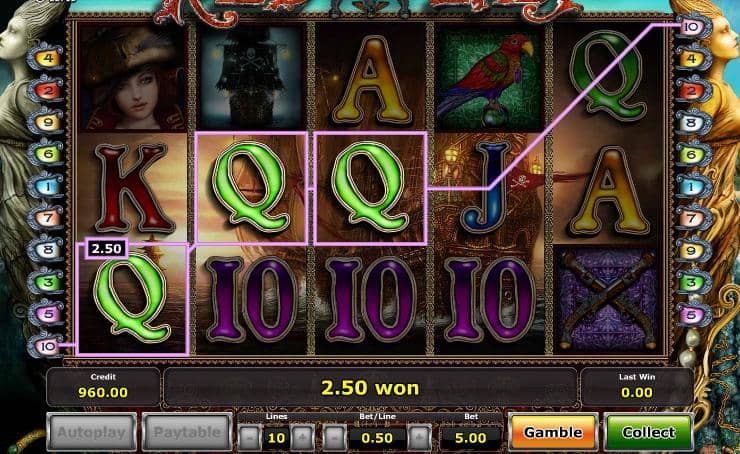Select payline 4 marker on left side
This screenshot has height=454, width=740.
[46, 58]
